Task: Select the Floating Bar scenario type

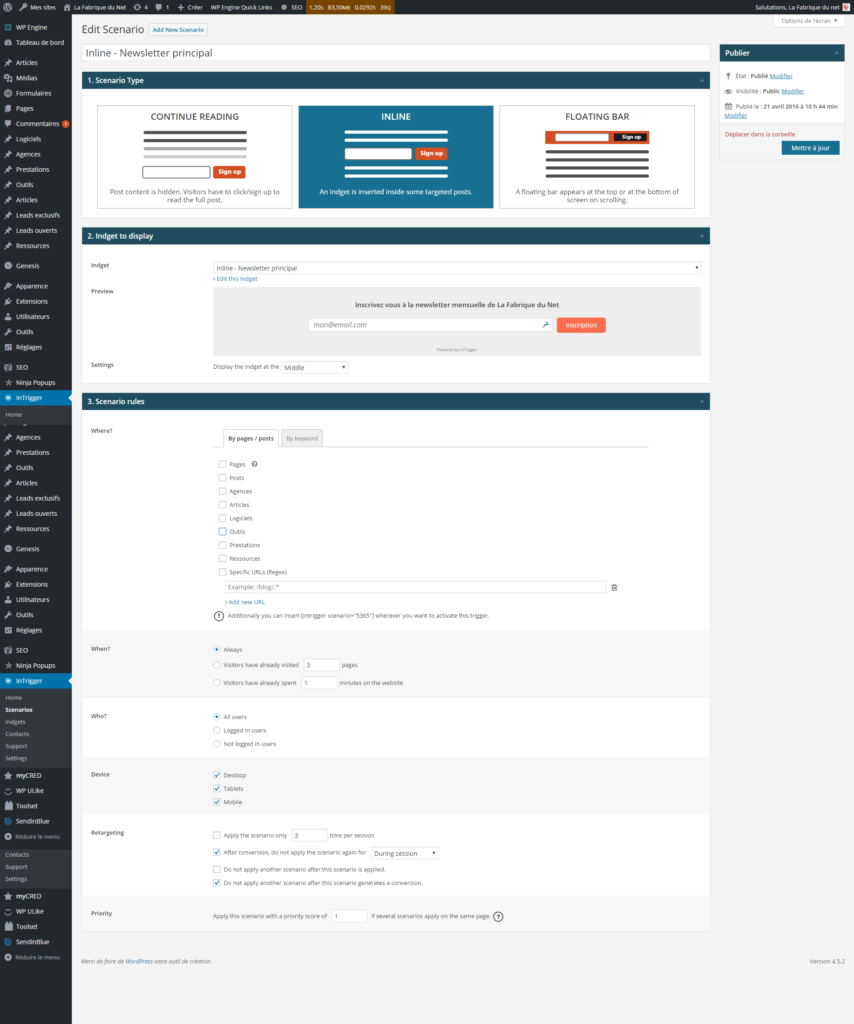Action: 596,156
